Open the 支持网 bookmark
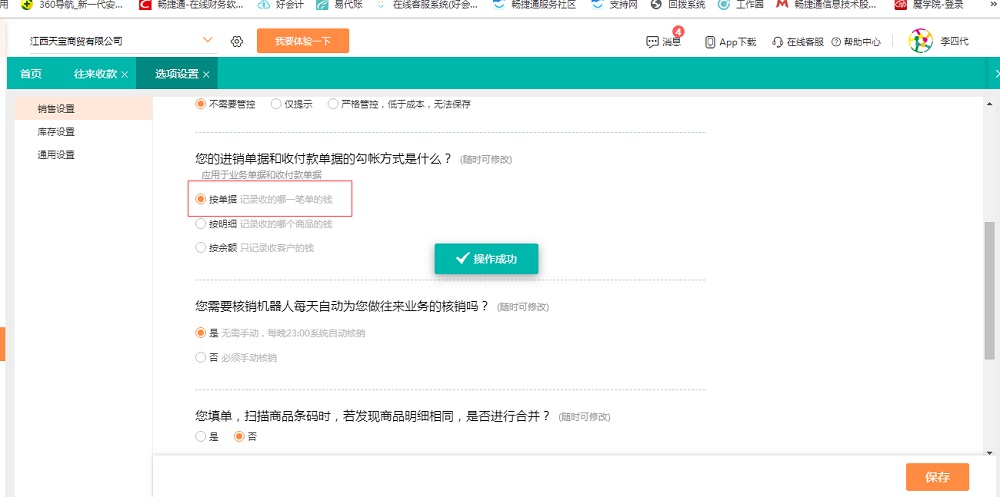Viewport: 1000px width, 497px height. 614,4
